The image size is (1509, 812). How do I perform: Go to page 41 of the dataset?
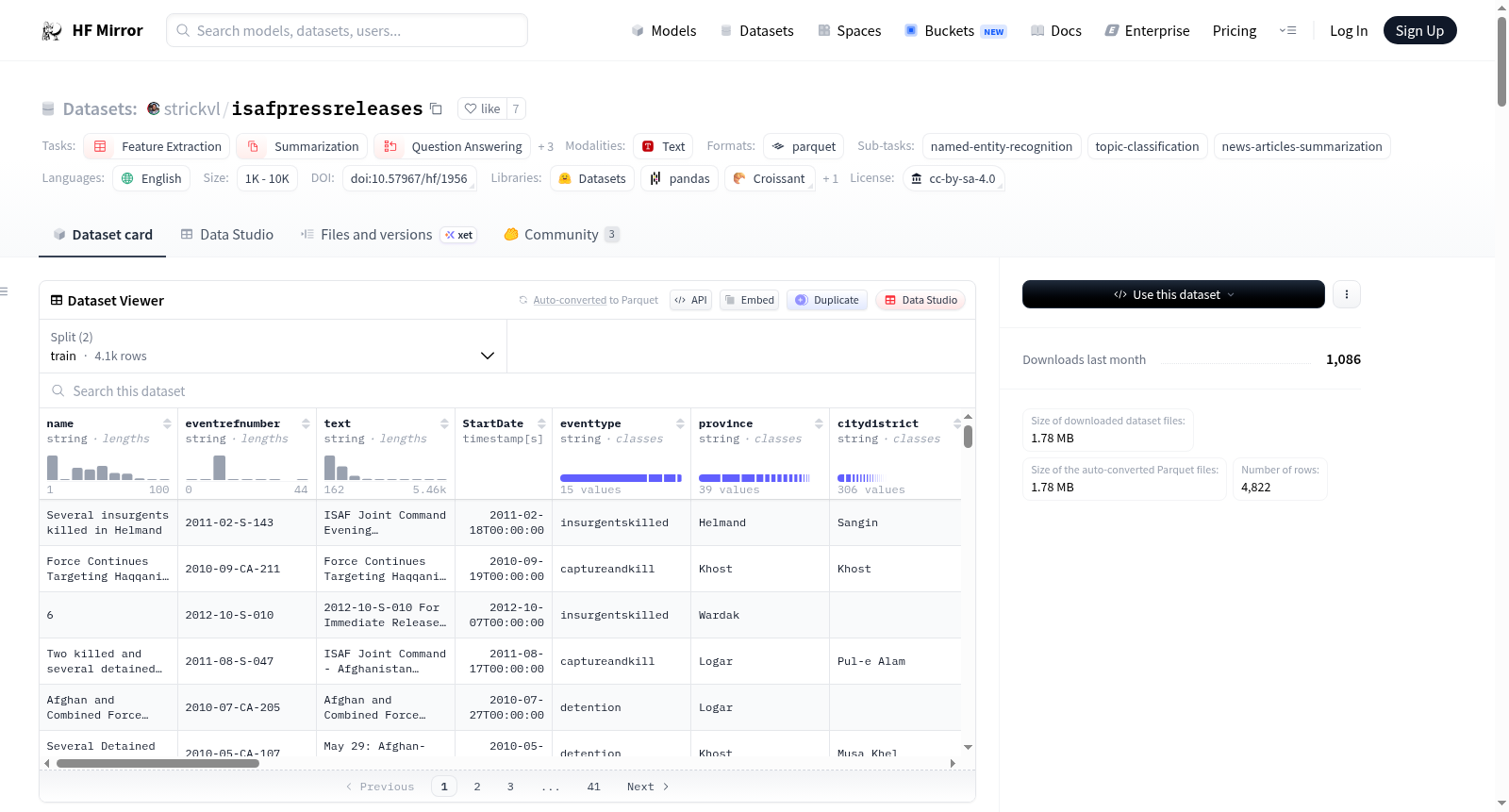593,787
